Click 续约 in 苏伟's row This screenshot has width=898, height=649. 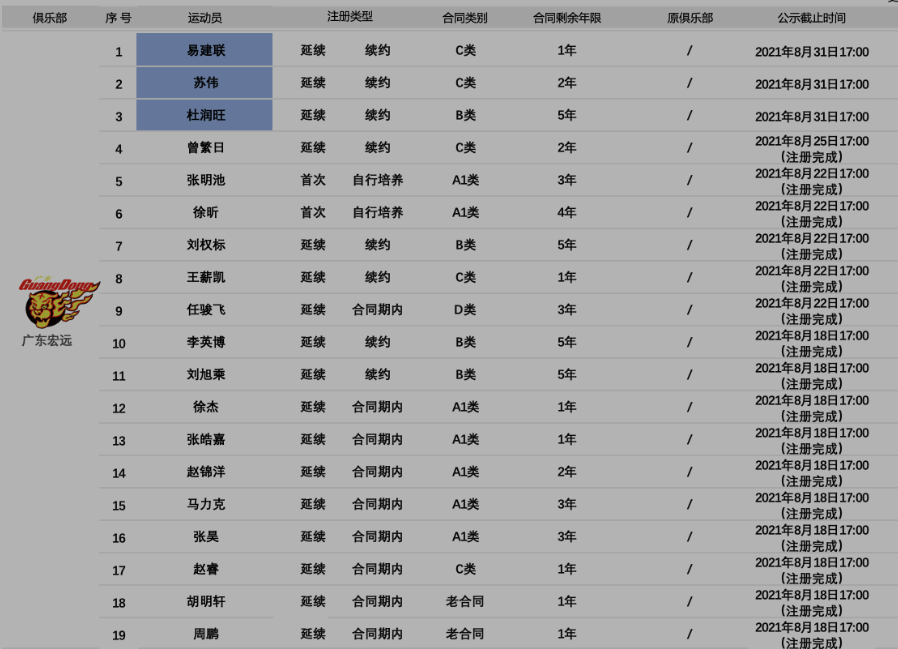(377, 82)
